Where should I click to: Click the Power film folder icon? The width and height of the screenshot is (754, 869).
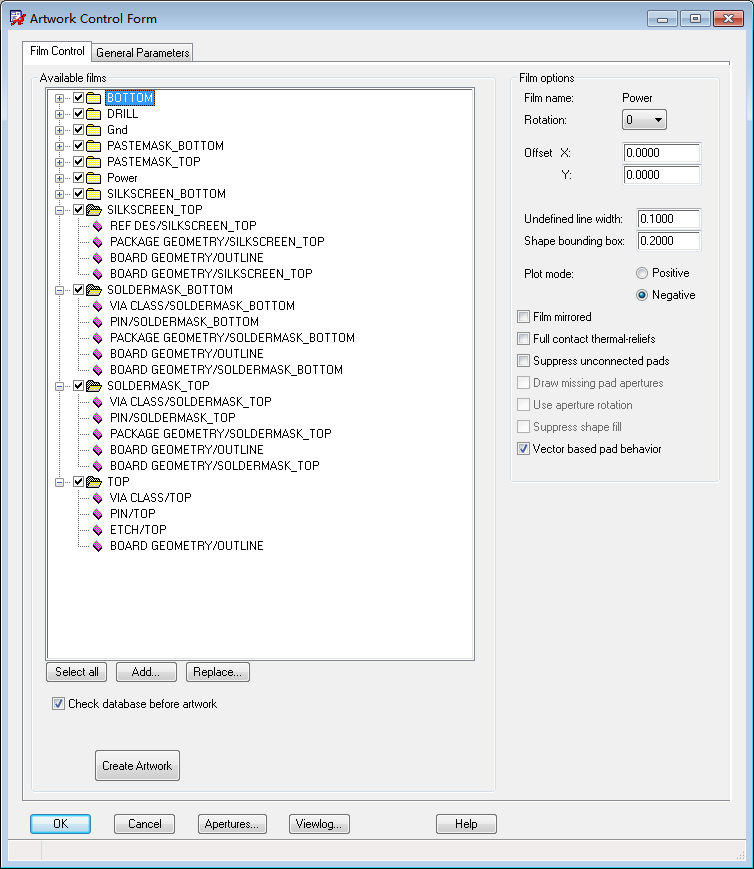[x=94, y=178]
